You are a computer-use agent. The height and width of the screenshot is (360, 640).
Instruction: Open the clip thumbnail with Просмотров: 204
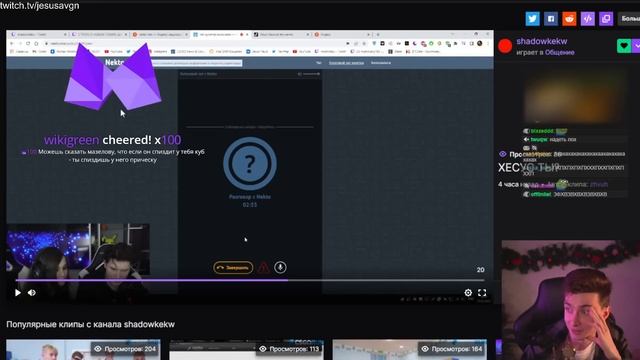pos(83,350)
